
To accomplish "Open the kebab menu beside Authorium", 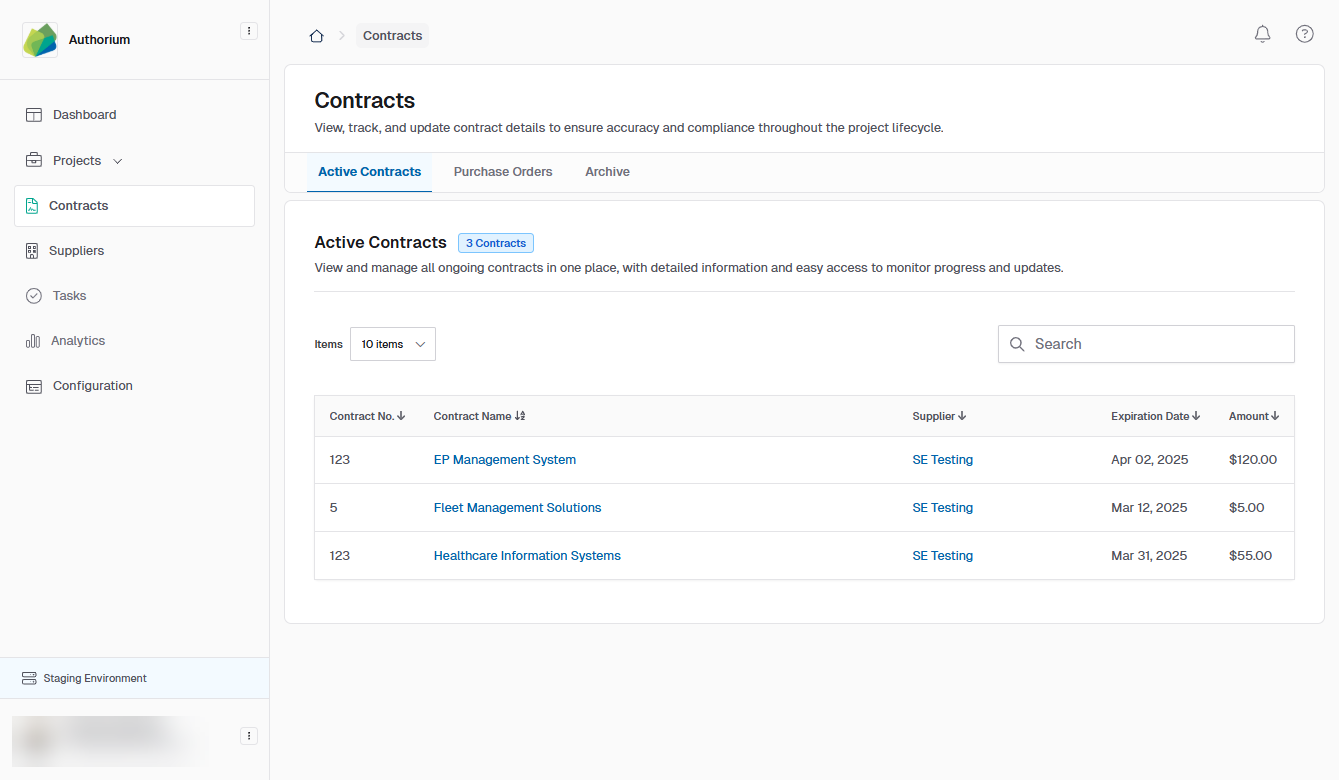I will click(x=249, y=31).
